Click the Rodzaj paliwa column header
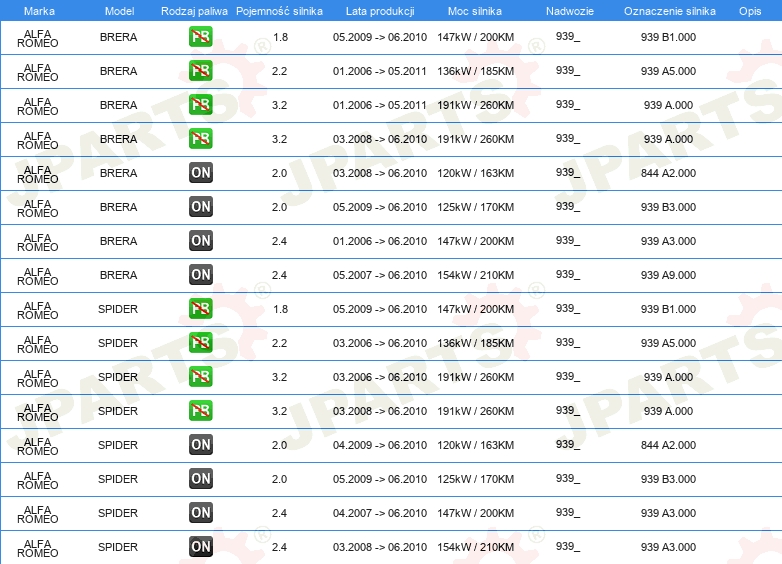This screenshot has width=782, height=564. 194,11
